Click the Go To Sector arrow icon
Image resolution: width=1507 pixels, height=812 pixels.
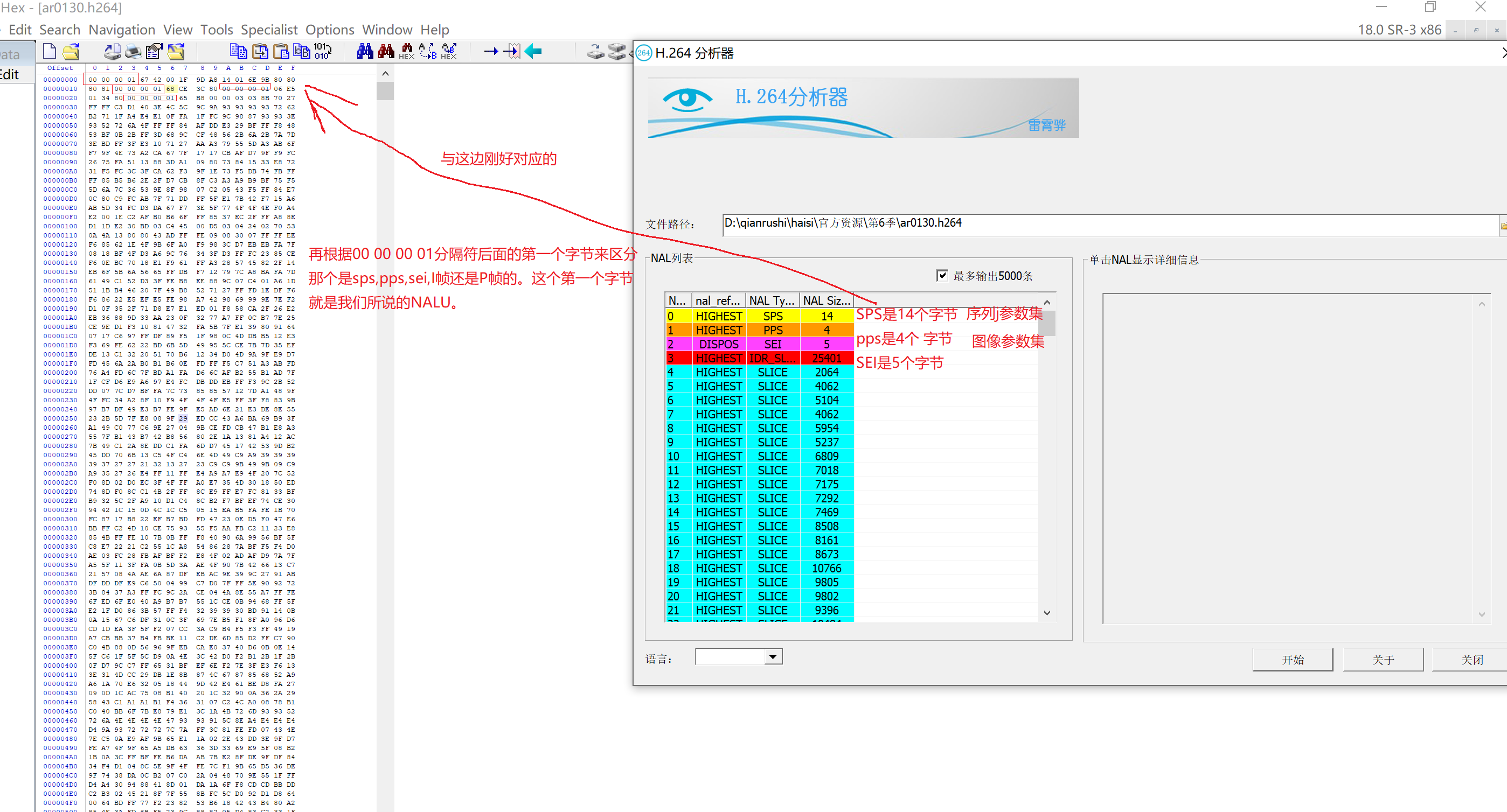511,52
